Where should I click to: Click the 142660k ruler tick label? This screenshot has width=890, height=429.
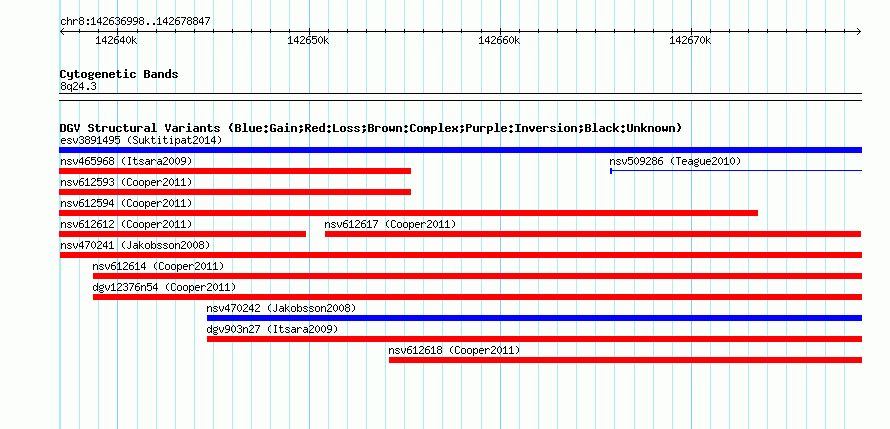(499, 41)
